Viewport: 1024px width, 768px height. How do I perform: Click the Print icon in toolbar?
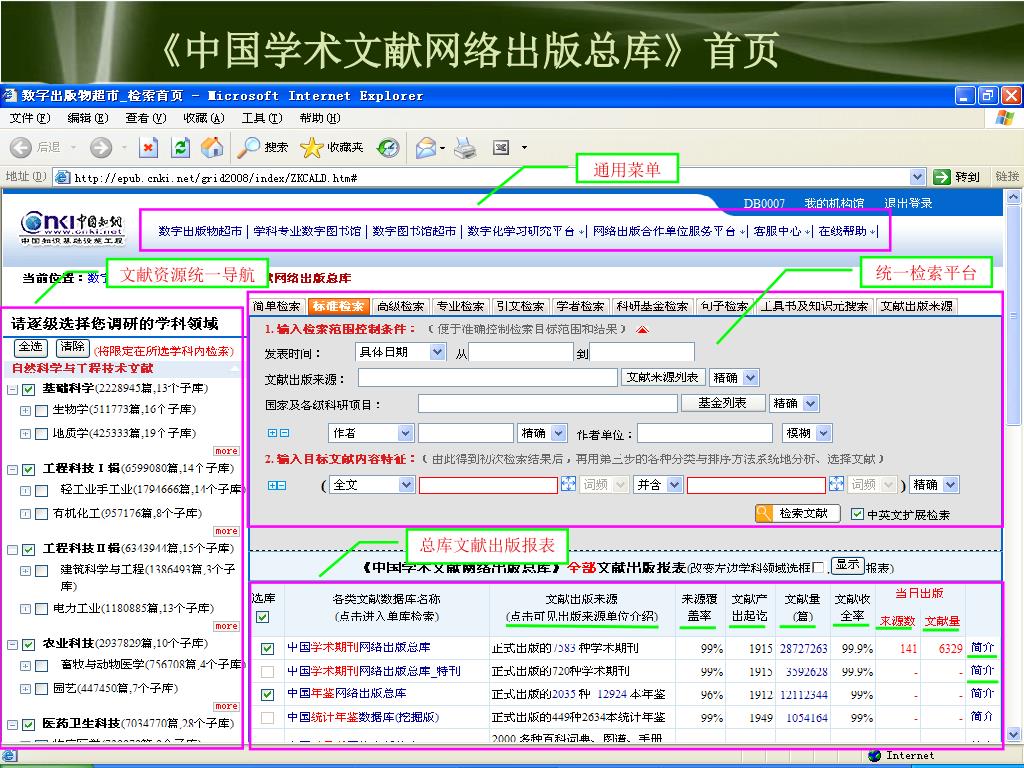click(465, 148)
